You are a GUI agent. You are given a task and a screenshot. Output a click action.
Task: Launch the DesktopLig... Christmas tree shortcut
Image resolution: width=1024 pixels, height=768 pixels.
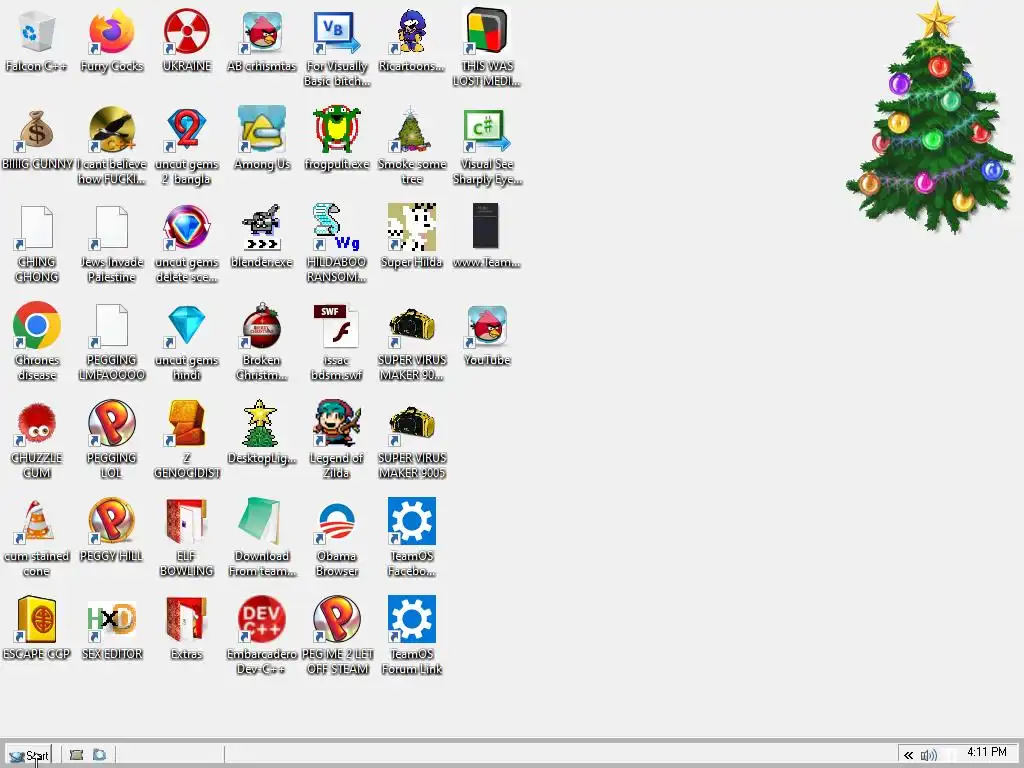click(262, 424)
